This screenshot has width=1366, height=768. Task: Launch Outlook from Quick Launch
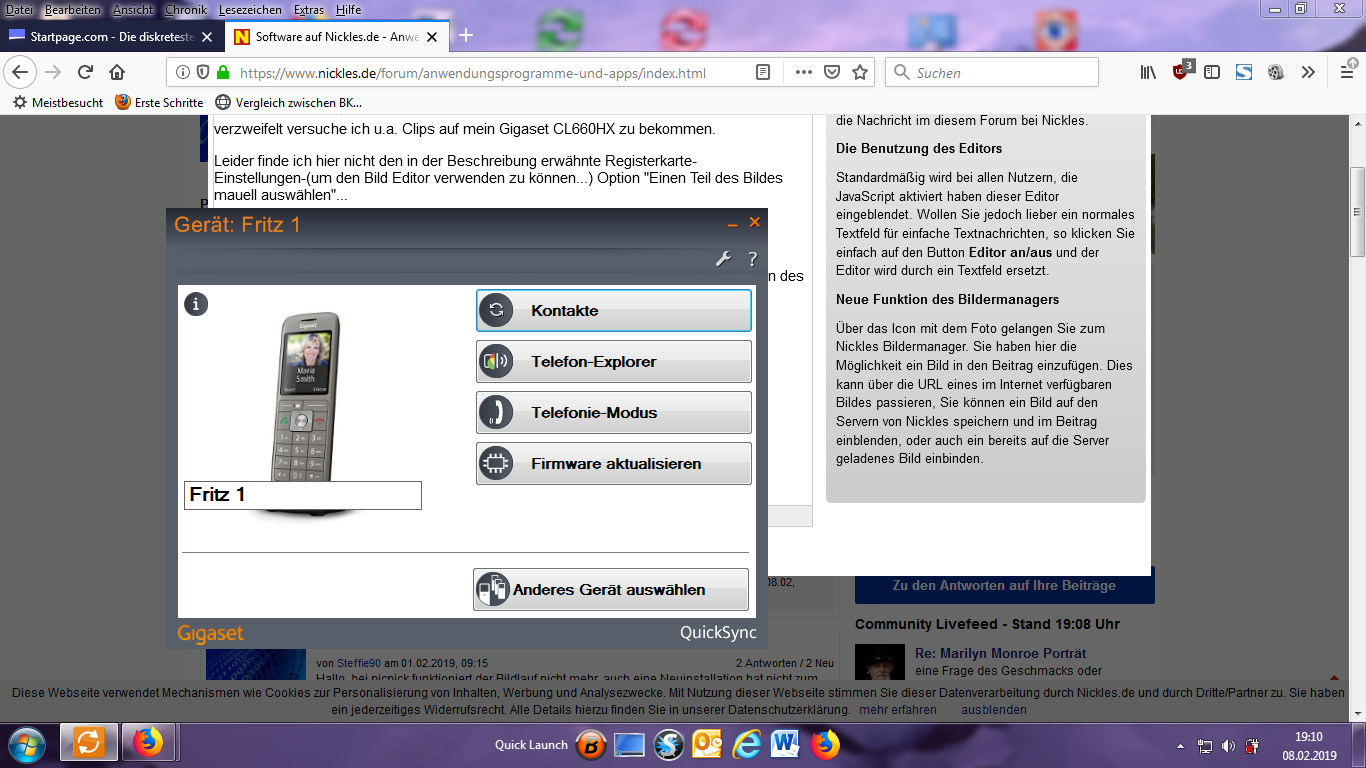pos(707,744)
